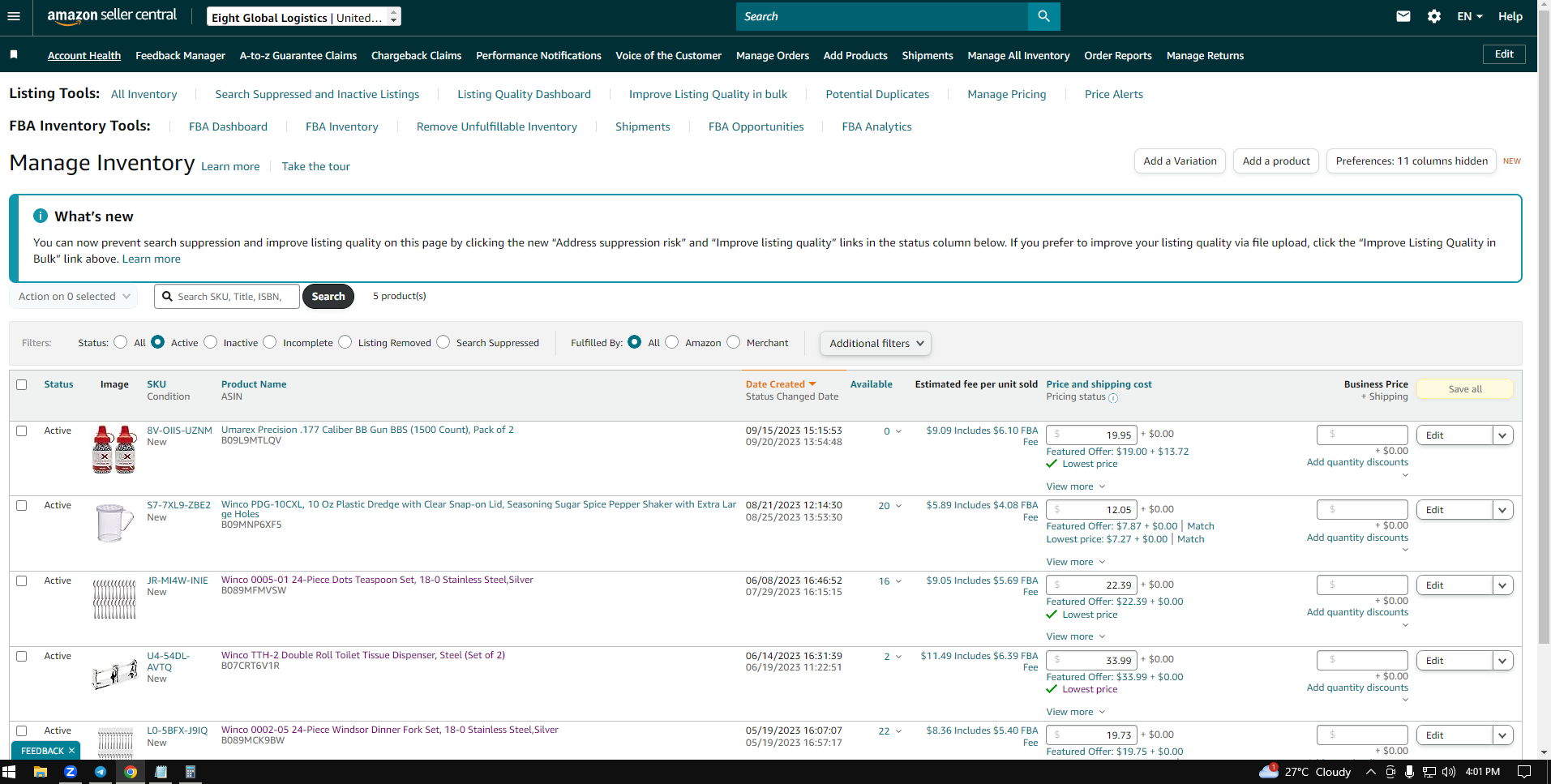The width and height of the screenshot is (1551, 784).
Task: Open the Zalo app from the taskbar
Action: [71, 772]
